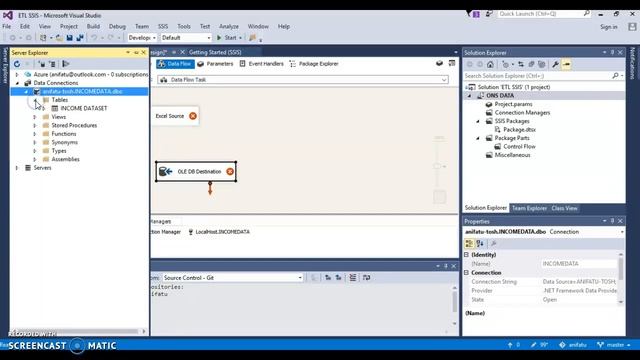This screenshot has height=360, width=640.
Task: Collapse the (Identity) property group
Action: pos(467,255)
